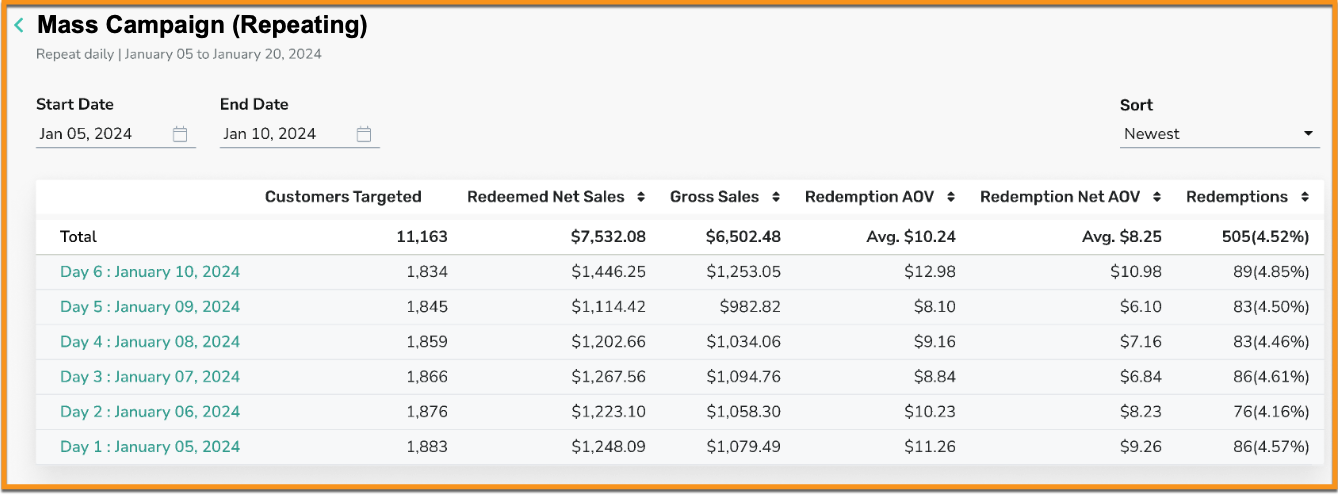Open the Start Date calendar icon
1338x498 pixels.
180,134
